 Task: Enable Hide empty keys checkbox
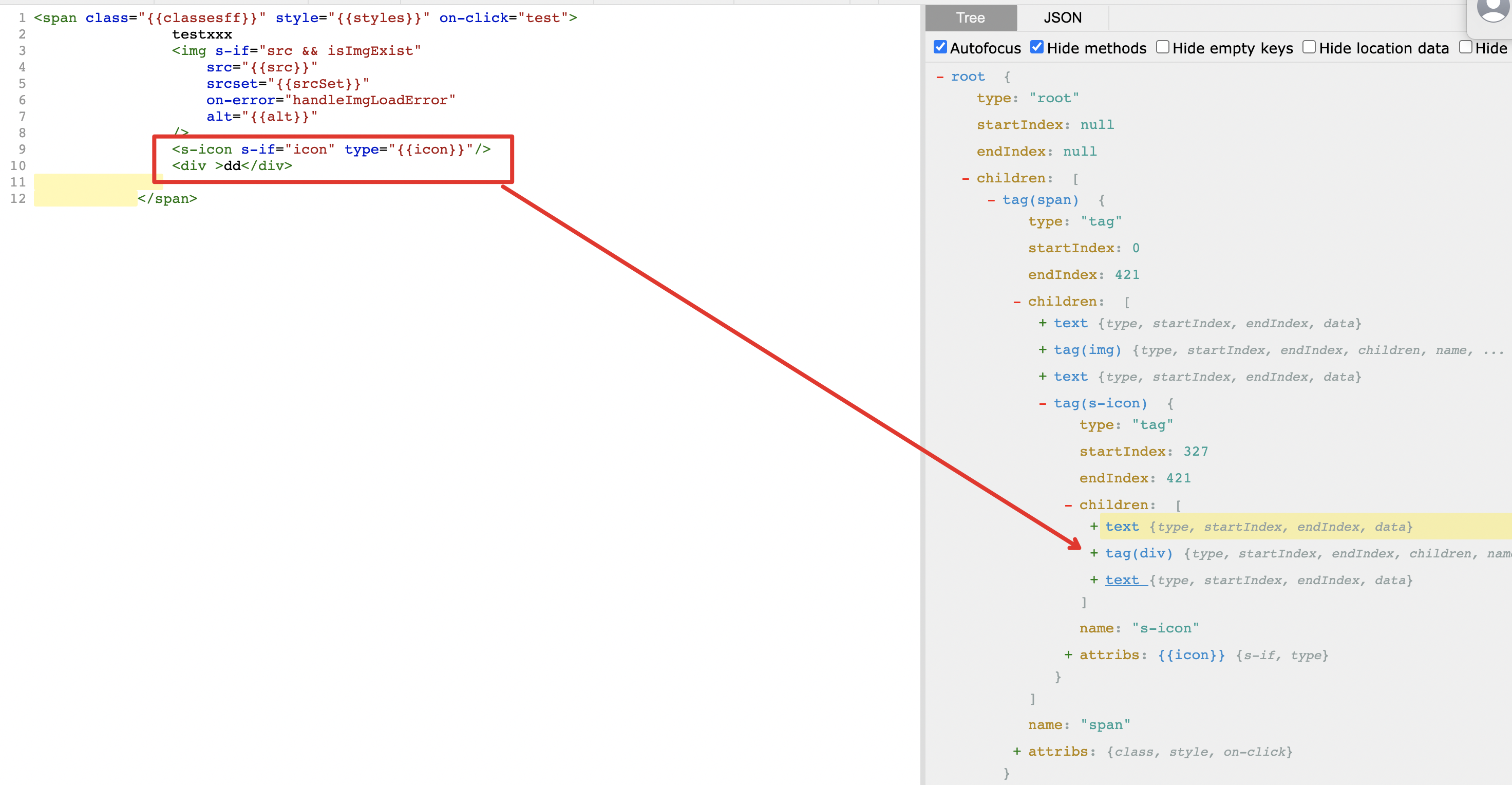point(1162,47)
